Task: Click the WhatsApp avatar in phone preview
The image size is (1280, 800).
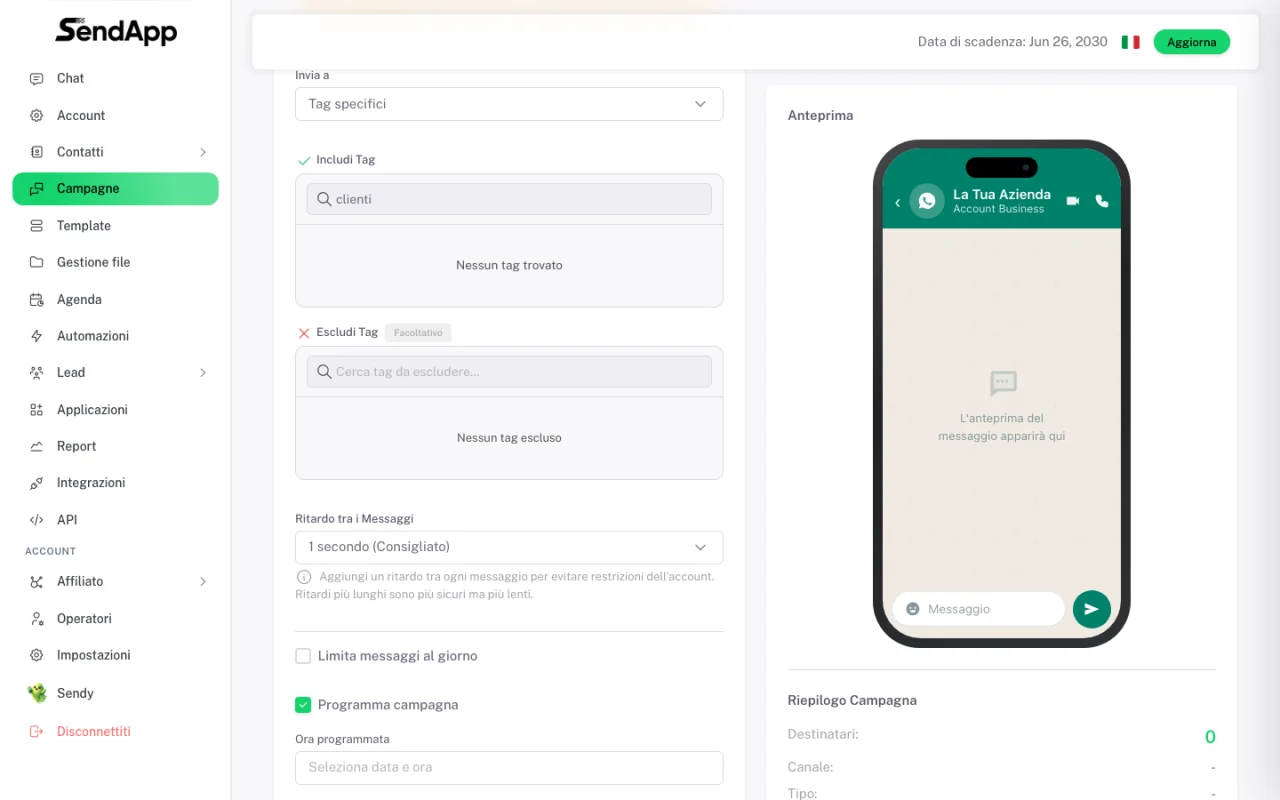Action: point(927,201)
